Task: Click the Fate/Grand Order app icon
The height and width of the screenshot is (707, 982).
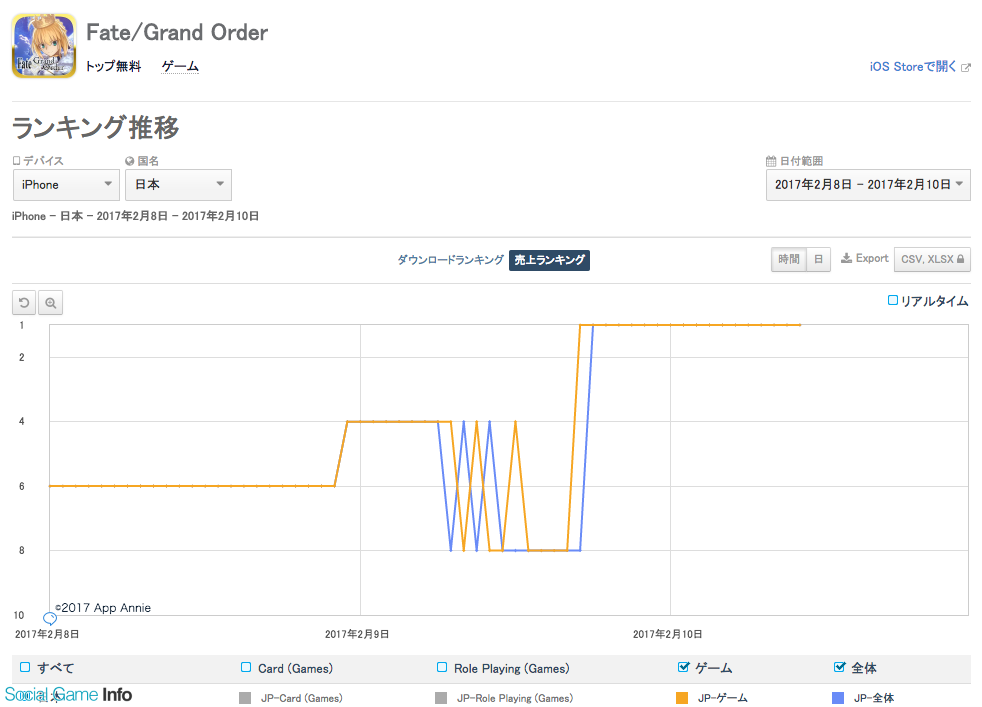Action: [x=44, y=46]
